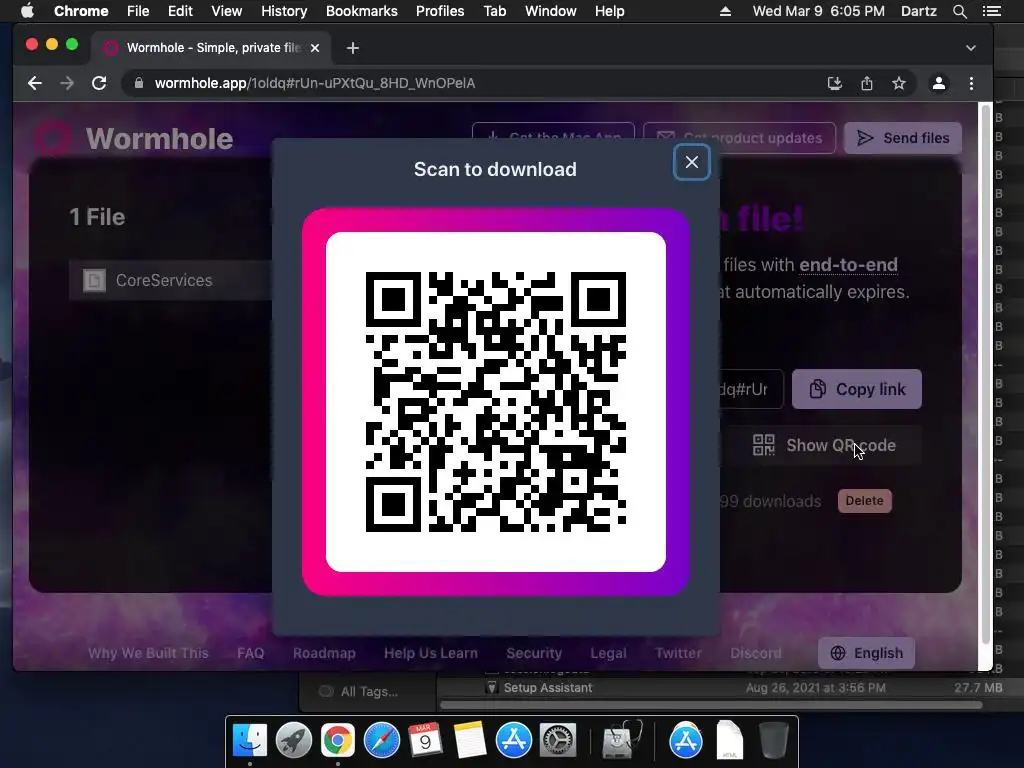The image size is (1024, 768).
Task: Open Chrome three-dot menu
Action: point(971,83)
